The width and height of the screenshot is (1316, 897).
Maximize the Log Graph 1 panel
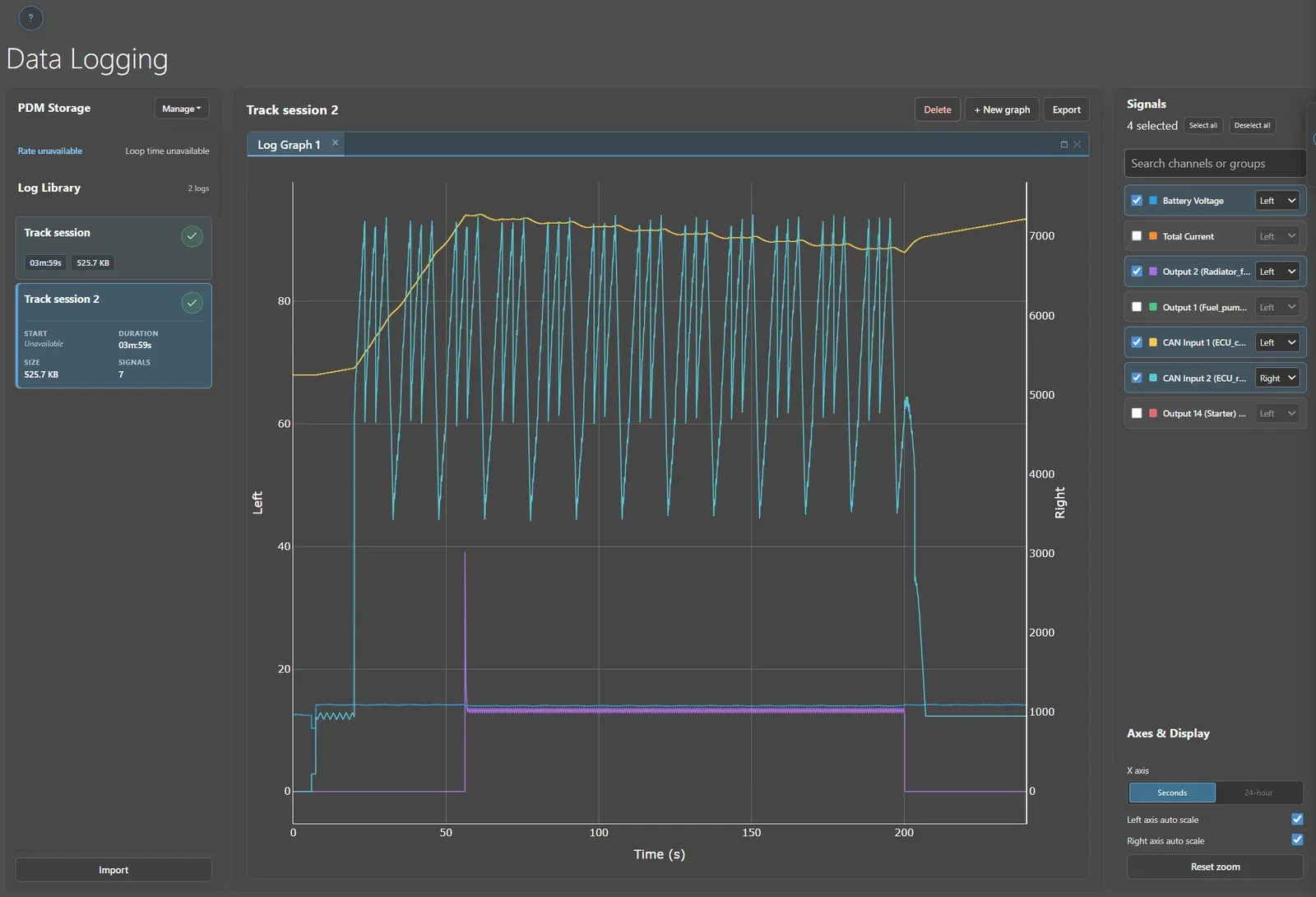point(1063,145)
